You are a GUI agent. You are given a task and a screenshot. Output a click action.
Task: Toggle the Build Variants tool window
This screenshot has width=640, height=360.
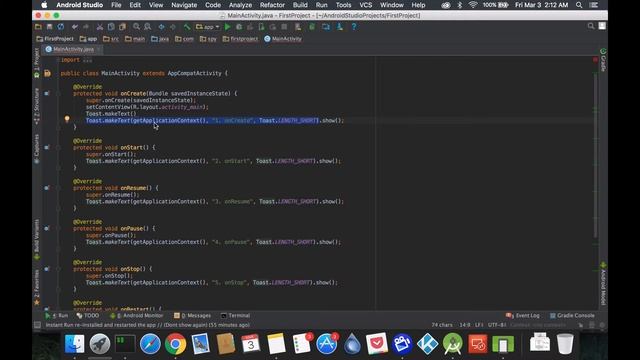37,239
